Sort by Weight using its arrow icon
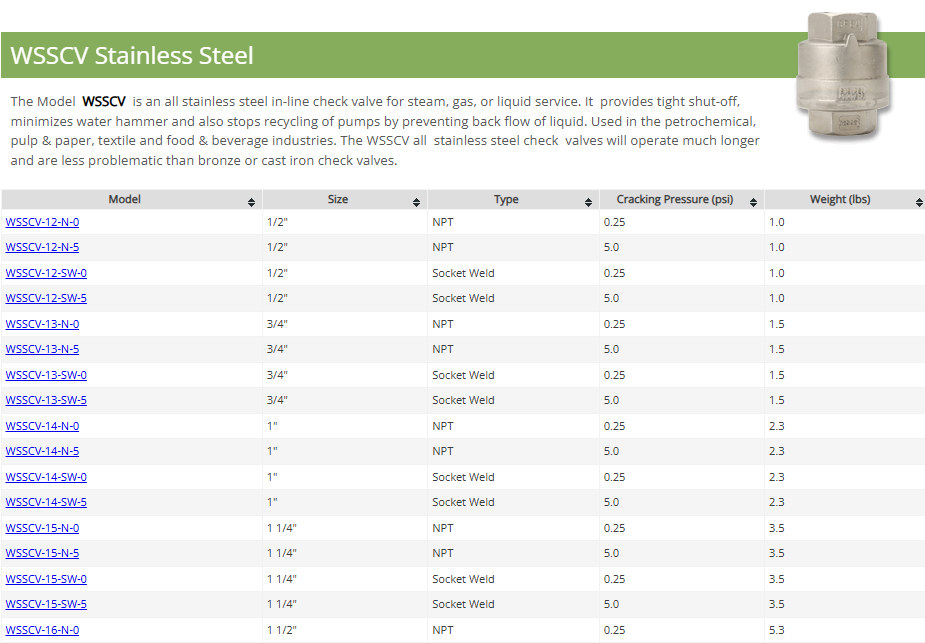 pyautogui.click(x=918, y=202)
